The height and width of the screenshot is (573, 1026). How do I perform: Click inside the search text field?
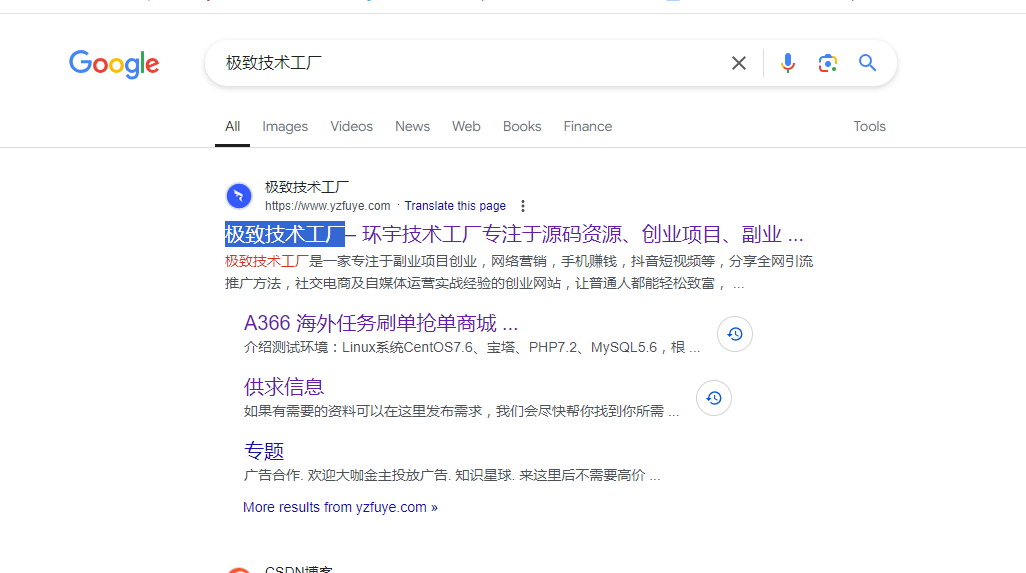click(x=470, y=64)
